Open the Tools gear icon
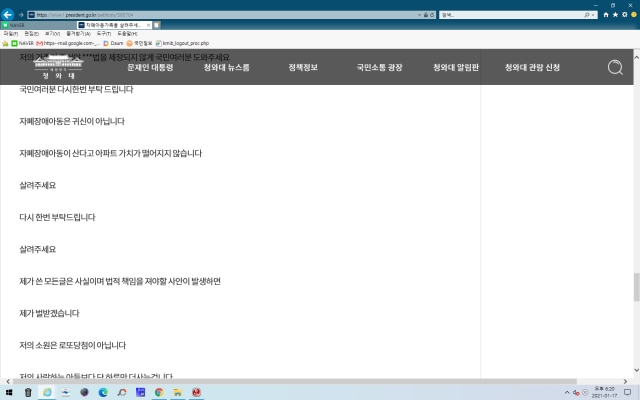 624,15
